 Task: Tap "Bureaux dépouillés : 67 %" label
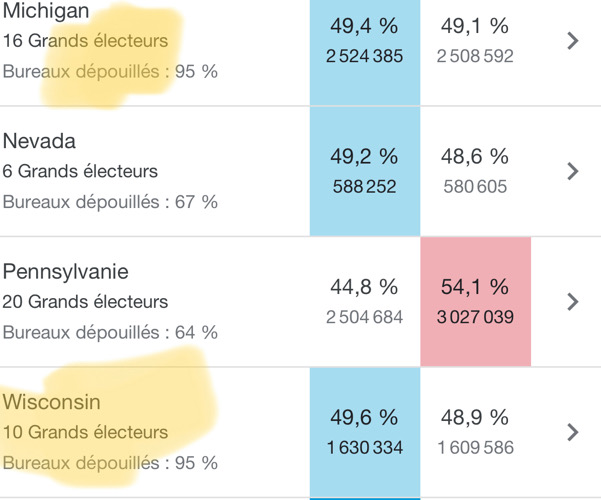[x=110, y=202]
